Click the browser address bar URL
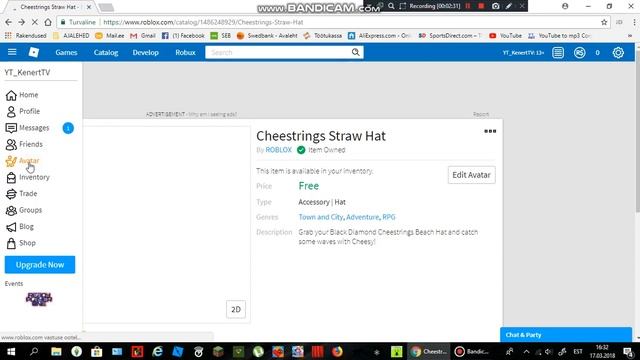Screen dimensions: 640x360 pos(203,22)
